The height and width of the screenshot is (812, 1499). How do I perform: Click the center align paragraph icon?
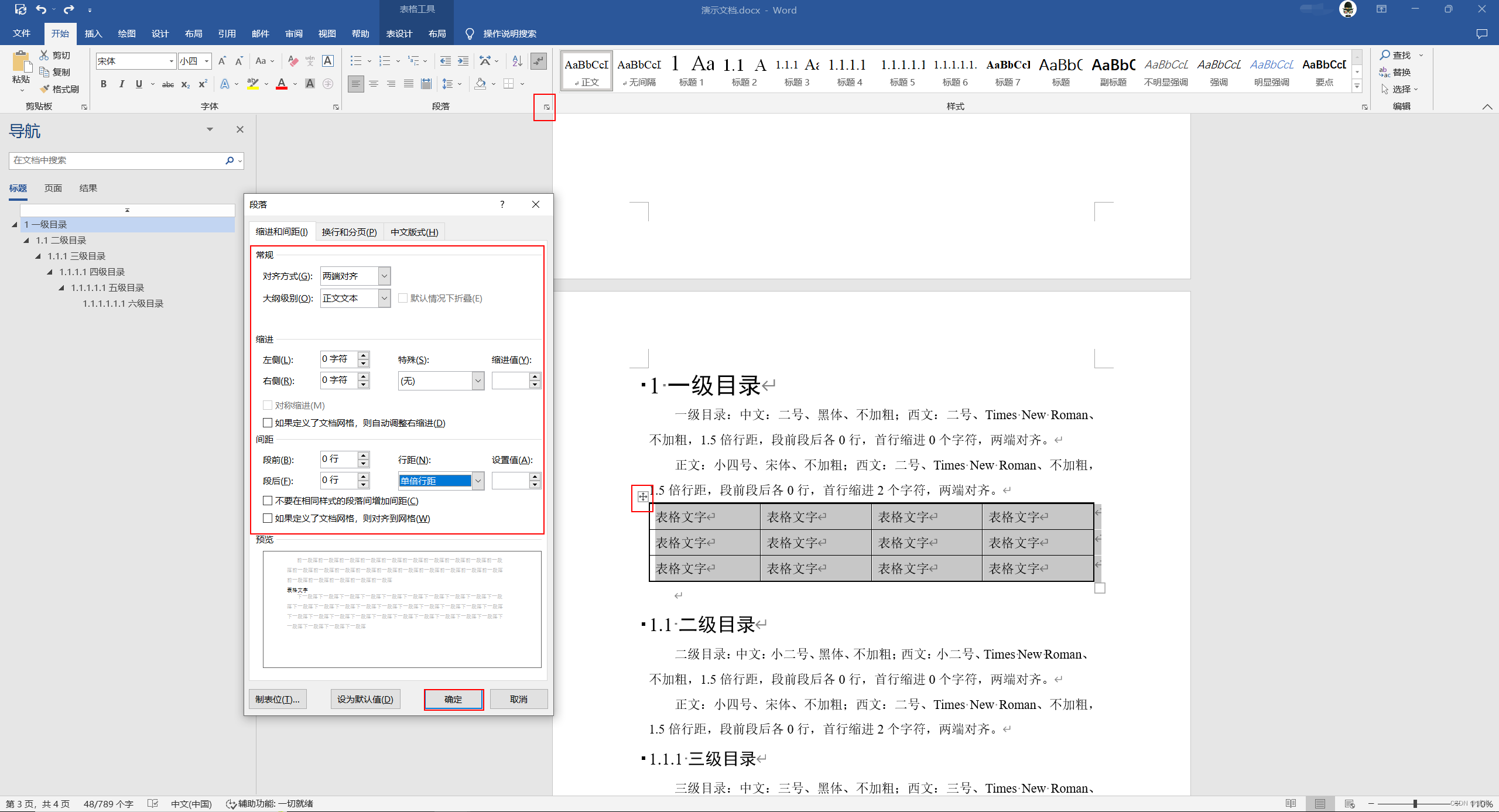pos(373,84)
